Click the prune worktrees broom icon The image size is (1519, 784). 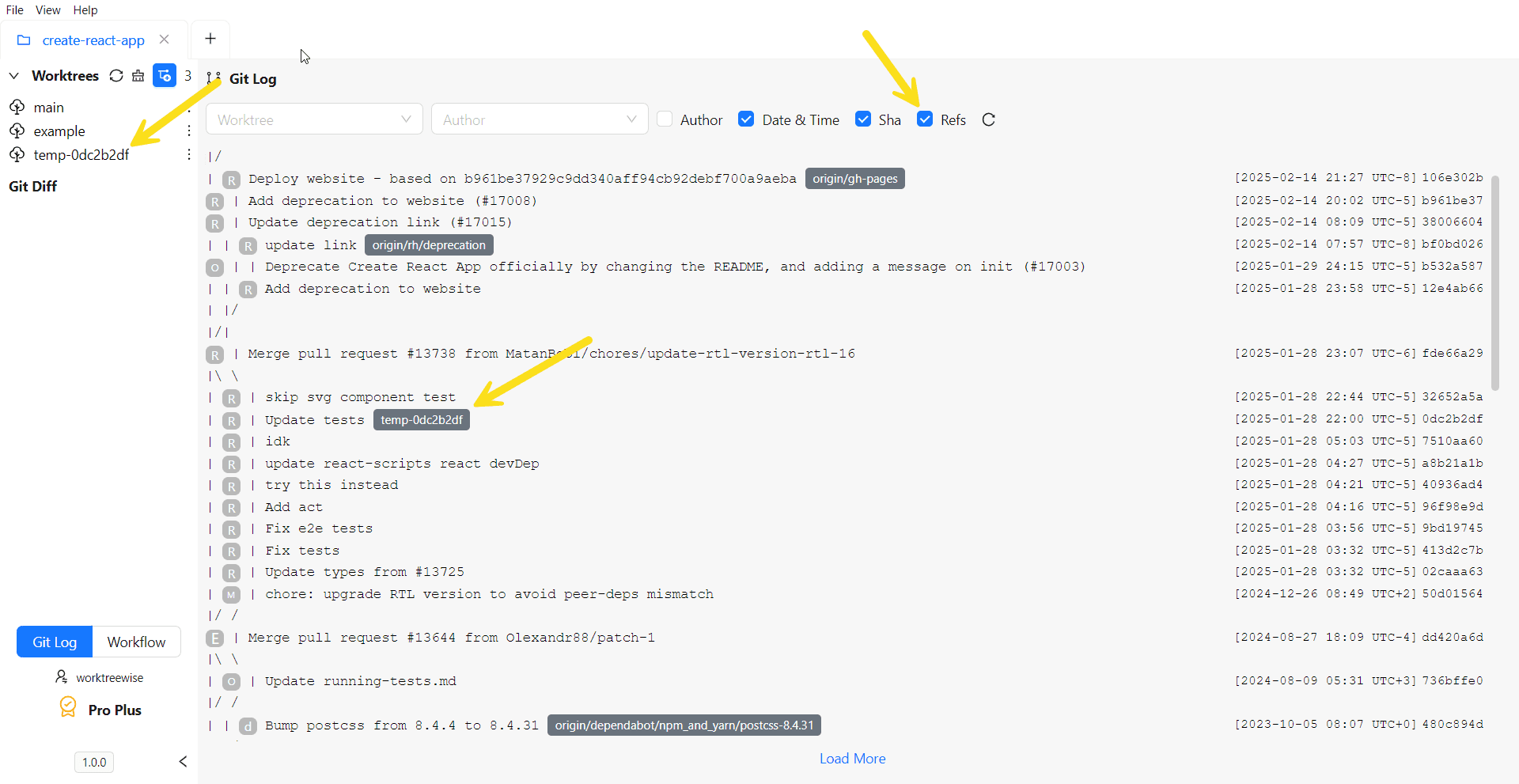[x=138, y=75]
